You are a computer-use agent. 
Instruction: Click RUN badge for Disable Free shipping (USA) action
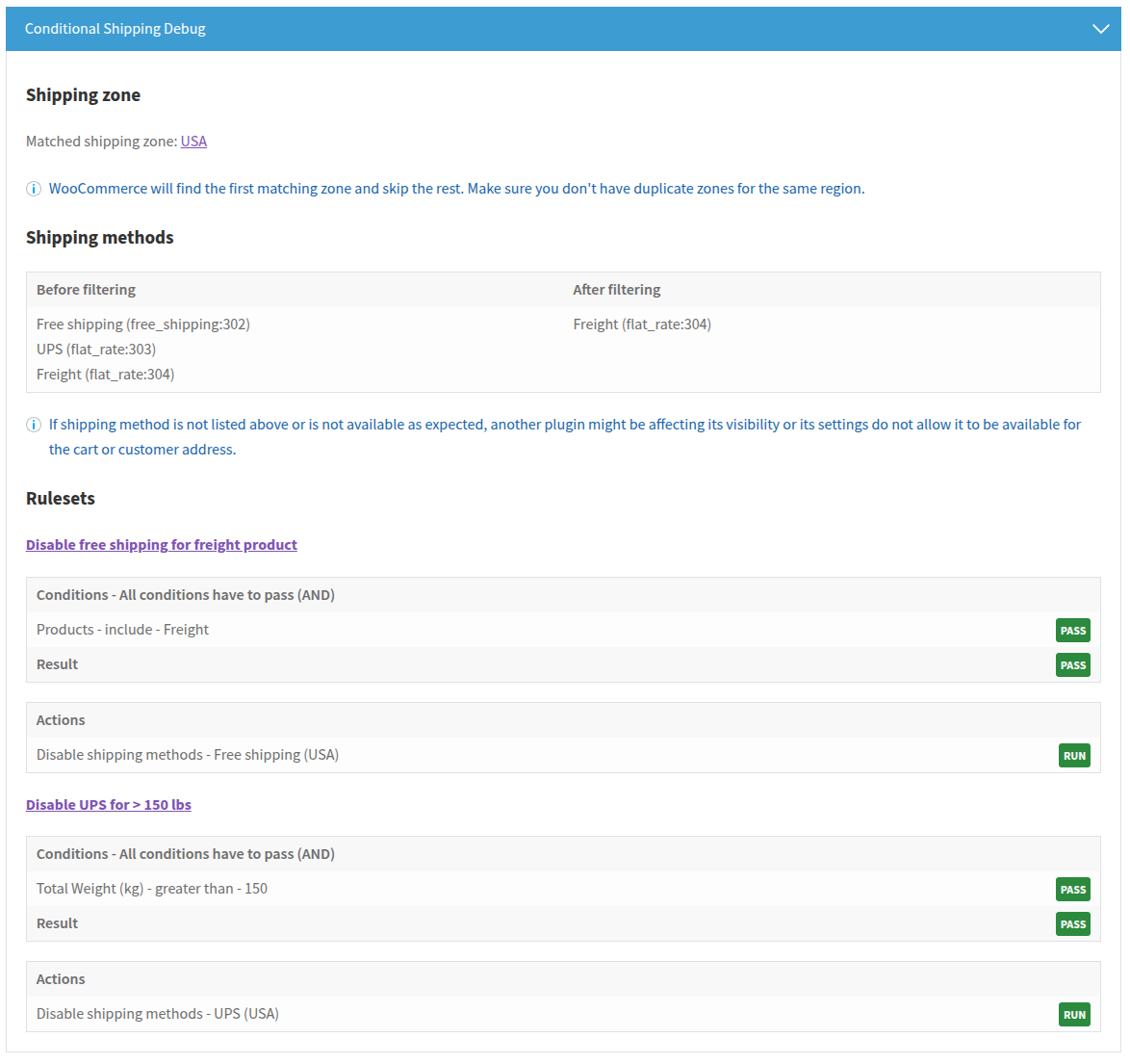click(1074, 756)
